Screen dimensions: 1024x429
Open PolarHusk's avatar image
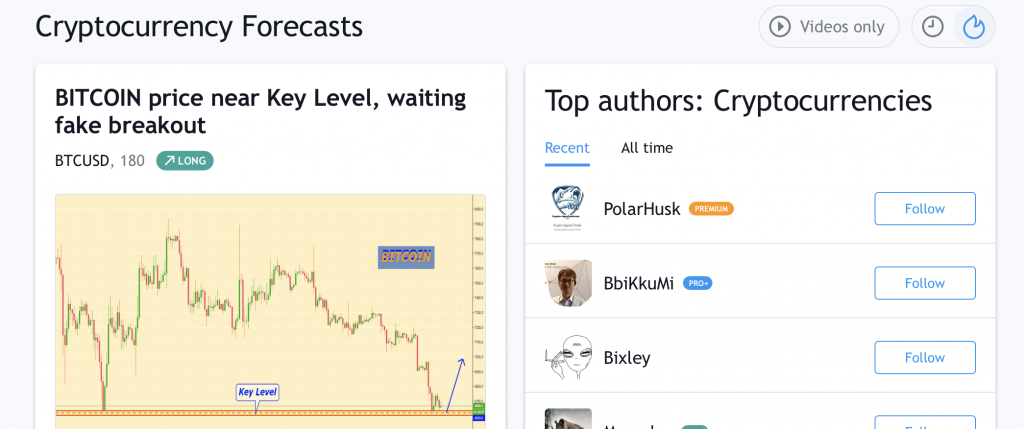(x=568, y=208)
